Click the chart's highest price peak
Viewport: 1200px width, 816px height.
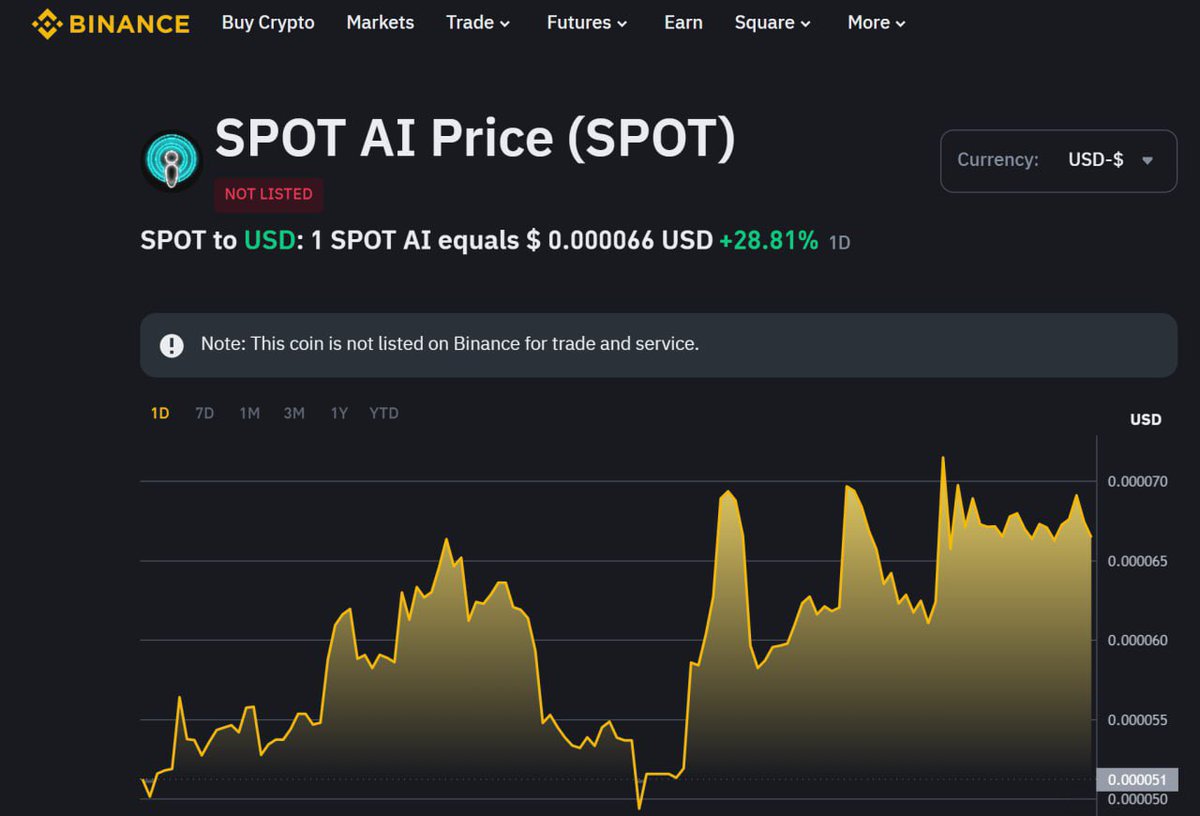click(x=943, y=456)
